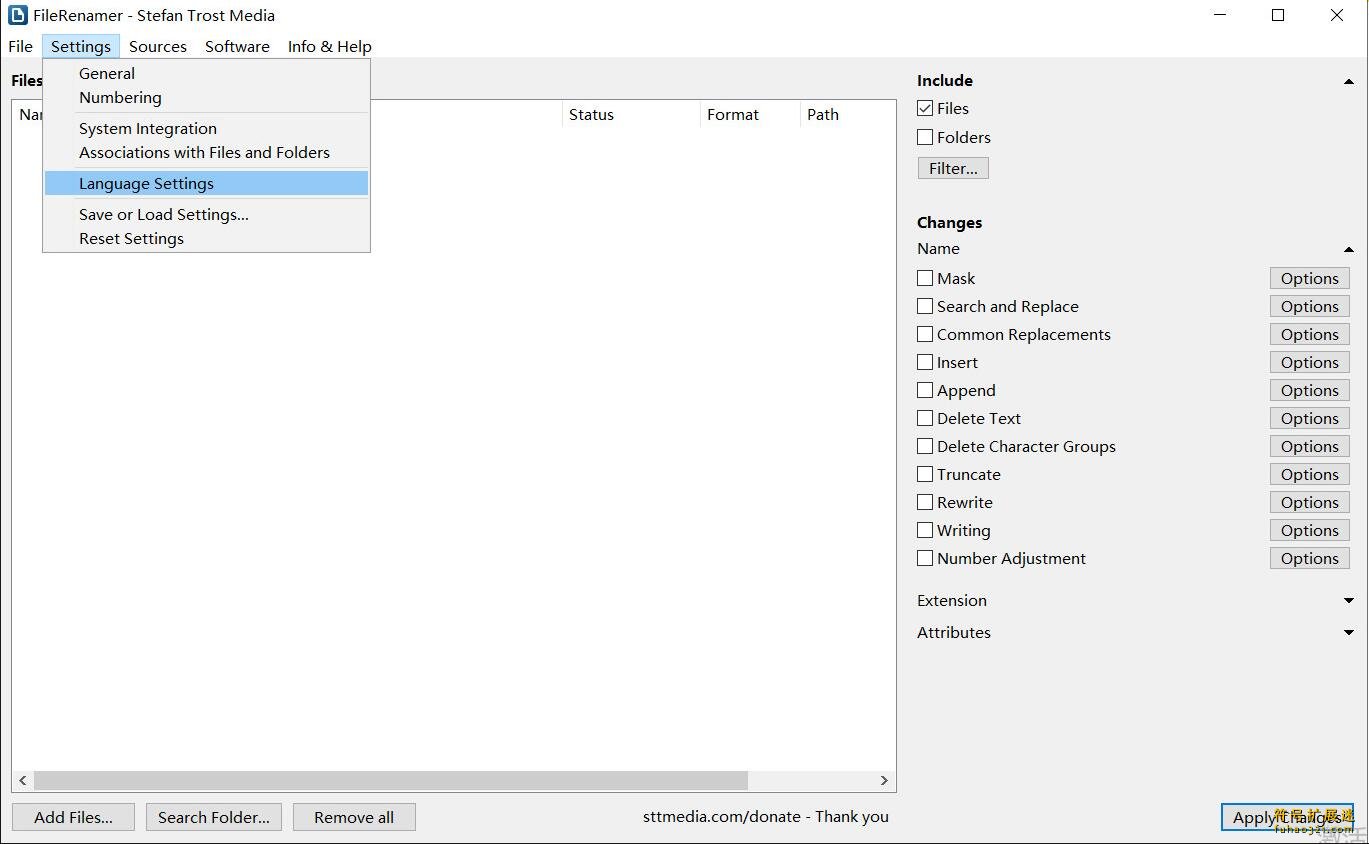1369x844 pixels.
Task: Click the FileRenamer app icon in title bar
Action: click(x=17, y=15)
